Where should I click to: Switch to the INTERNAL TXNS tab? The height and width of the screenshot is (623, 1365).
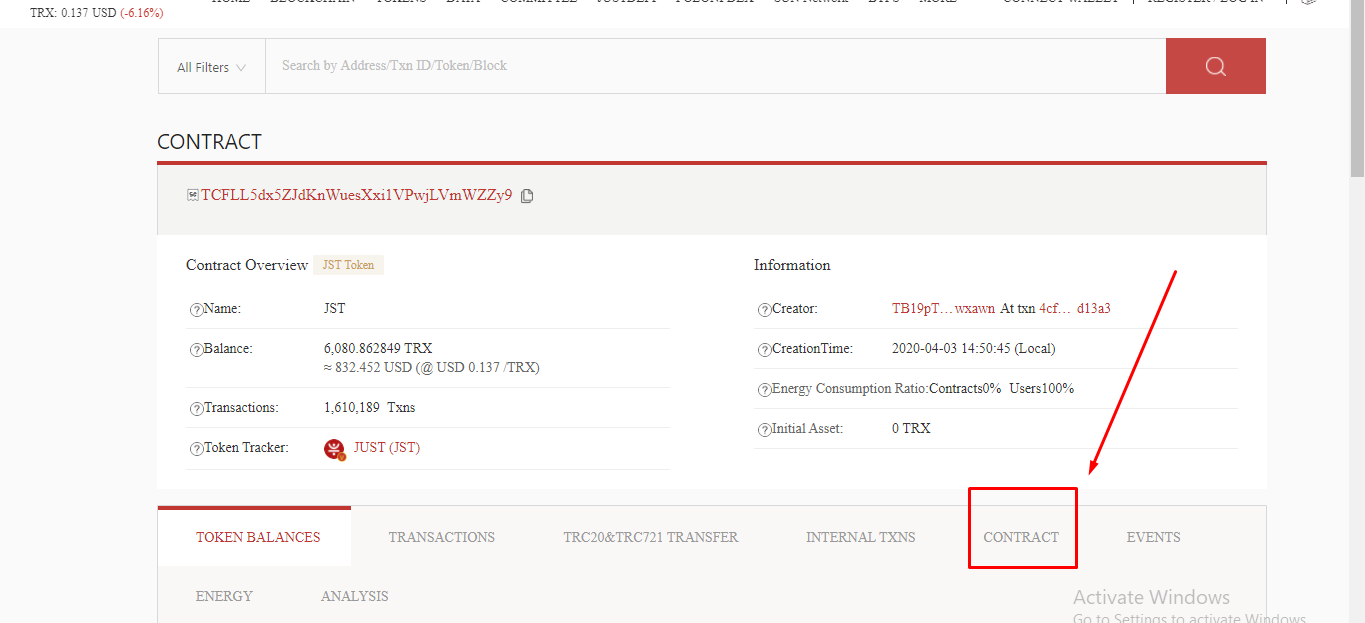tap(861, 537)
